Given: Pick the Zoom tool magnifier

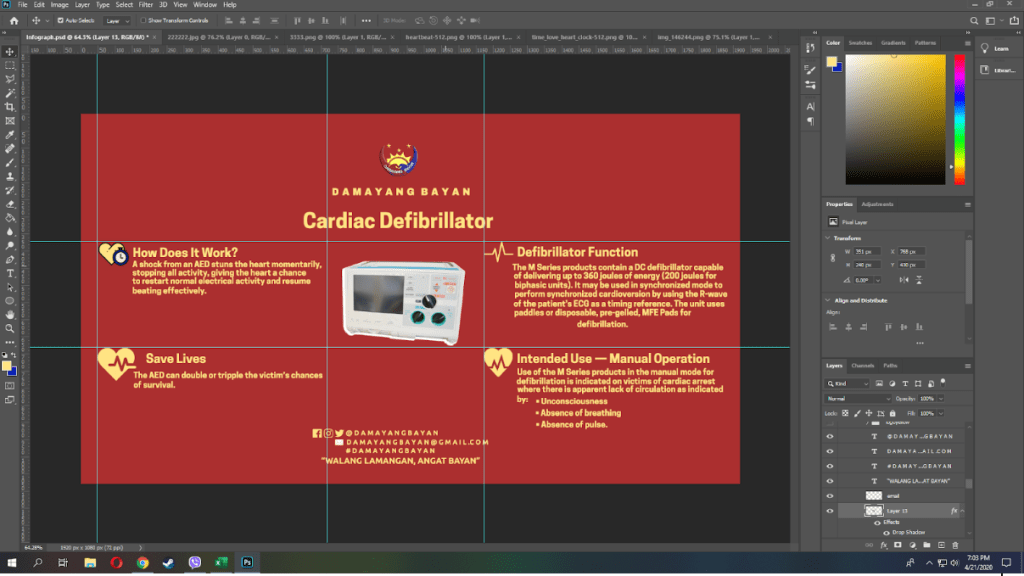Looking at the screenshot, I should pyautogui.click(x=10, y=327).
